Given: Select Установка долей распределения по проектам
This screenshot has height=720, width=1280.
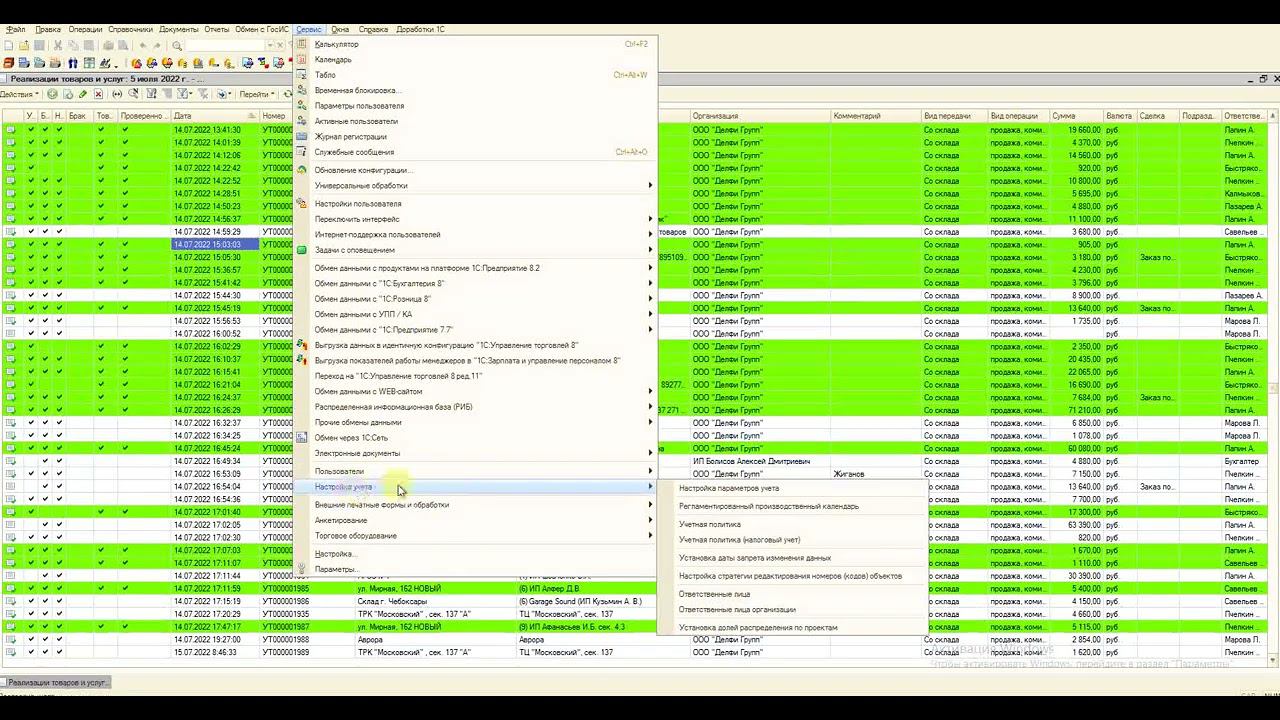Looking at the screenshot, I should click(x=792, y=628).
